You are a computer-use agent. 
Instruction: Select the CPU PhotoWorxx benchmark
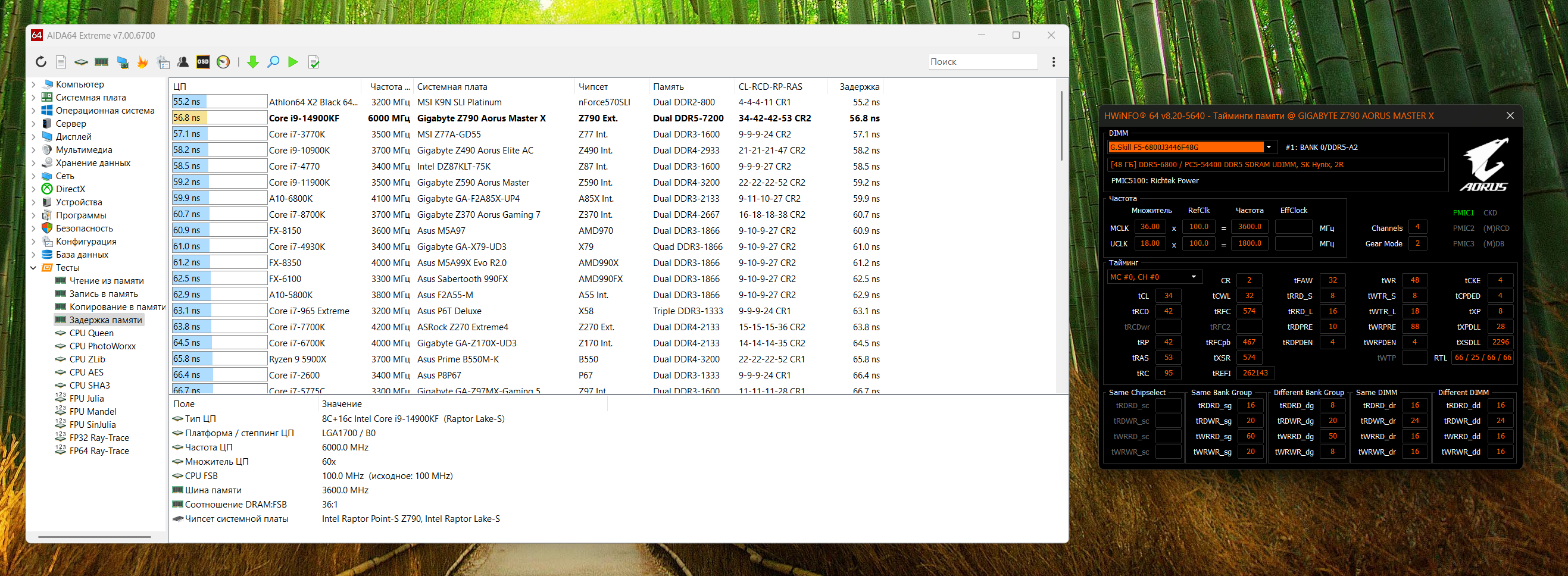click(102, 346)
